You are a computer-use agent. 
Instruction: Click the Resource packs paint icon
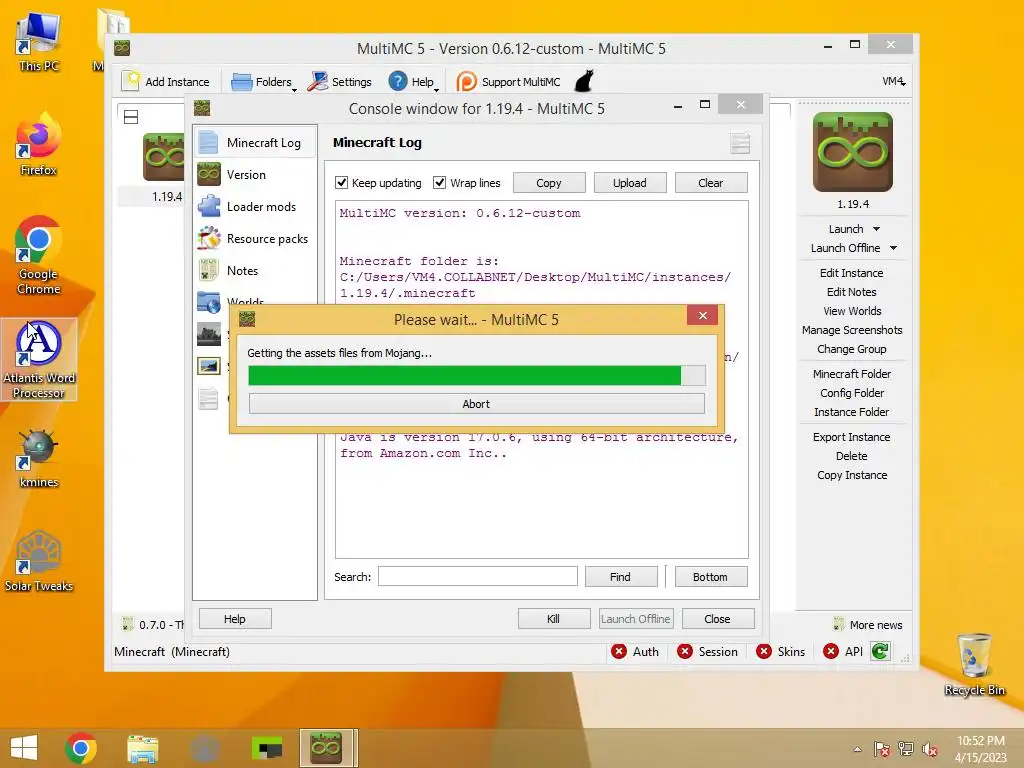pyautogui.click(x=208, y=238)
